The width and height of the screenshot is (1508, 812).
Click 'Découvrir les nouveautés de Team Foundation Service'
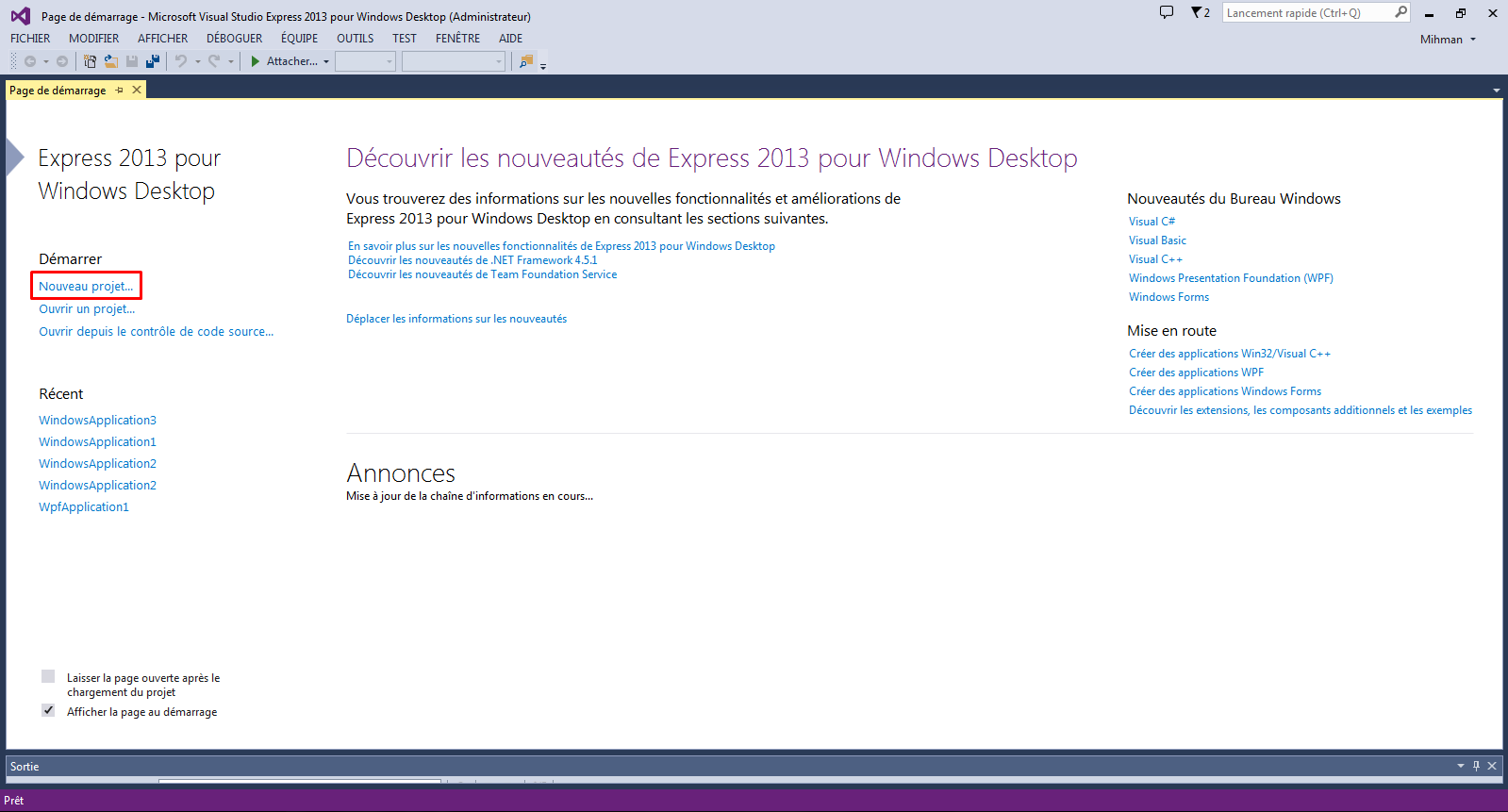(483, 274)
